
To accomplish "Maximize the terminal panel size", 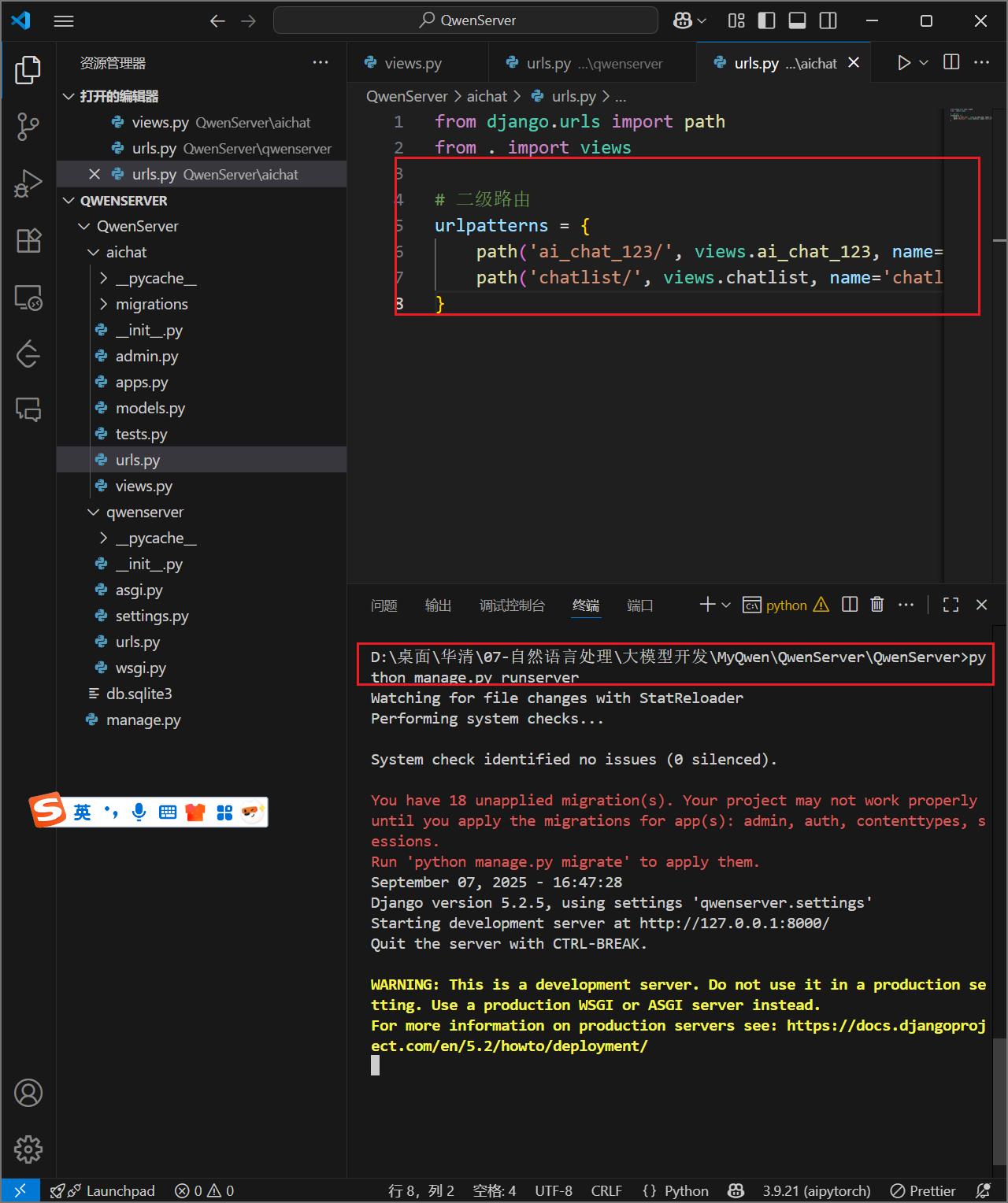I will [x=951, y=605].
